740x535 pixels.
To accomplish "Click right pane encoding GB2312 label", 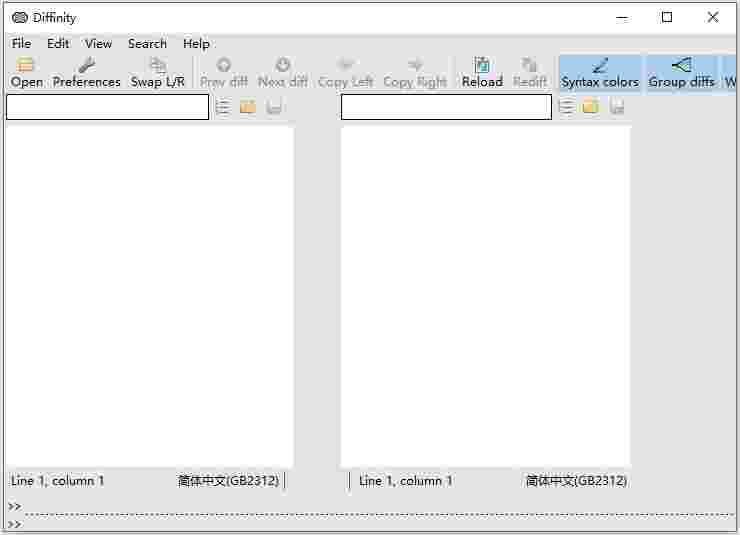I will [x=576, y=481].
